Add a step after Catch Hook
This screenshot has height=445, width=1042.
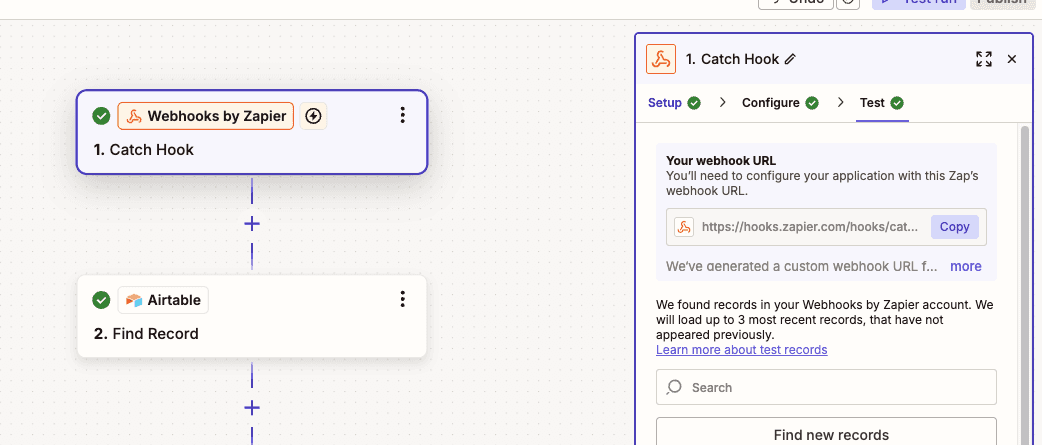click(x=252, y=224)
